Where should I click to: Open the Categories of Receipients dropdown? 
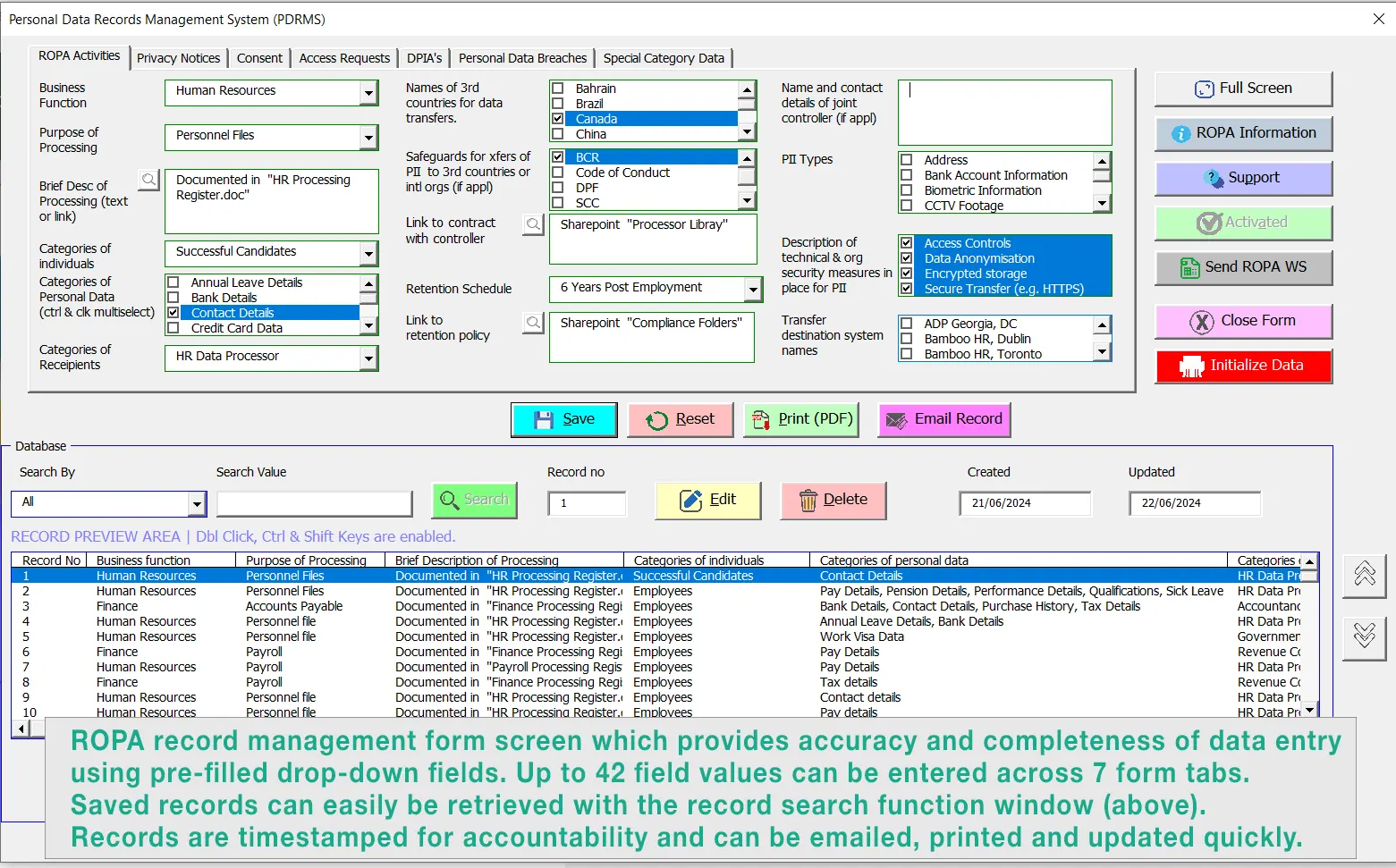[368, 358]
